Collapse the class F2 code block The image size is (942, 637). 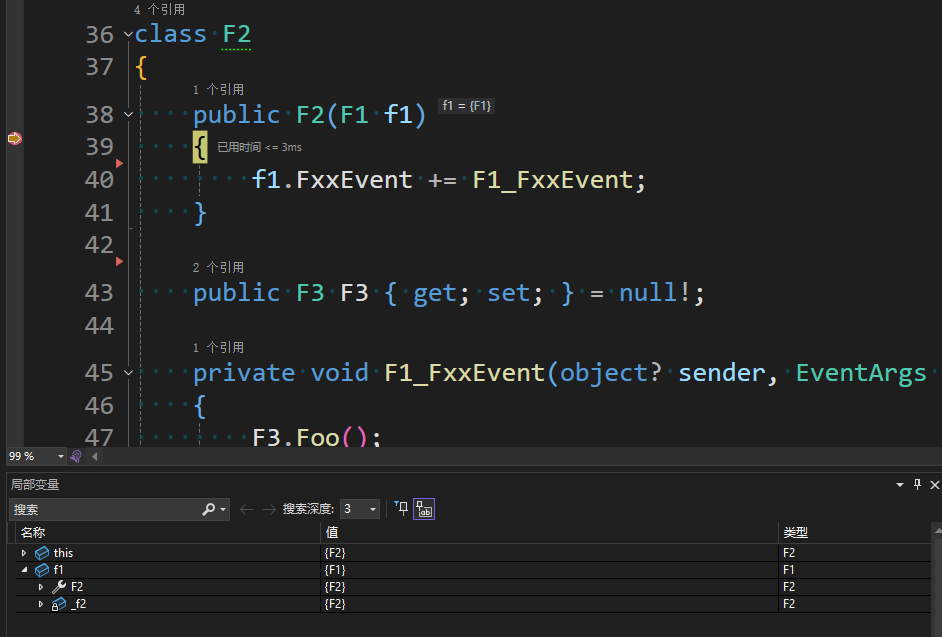[x=128, y=34]
